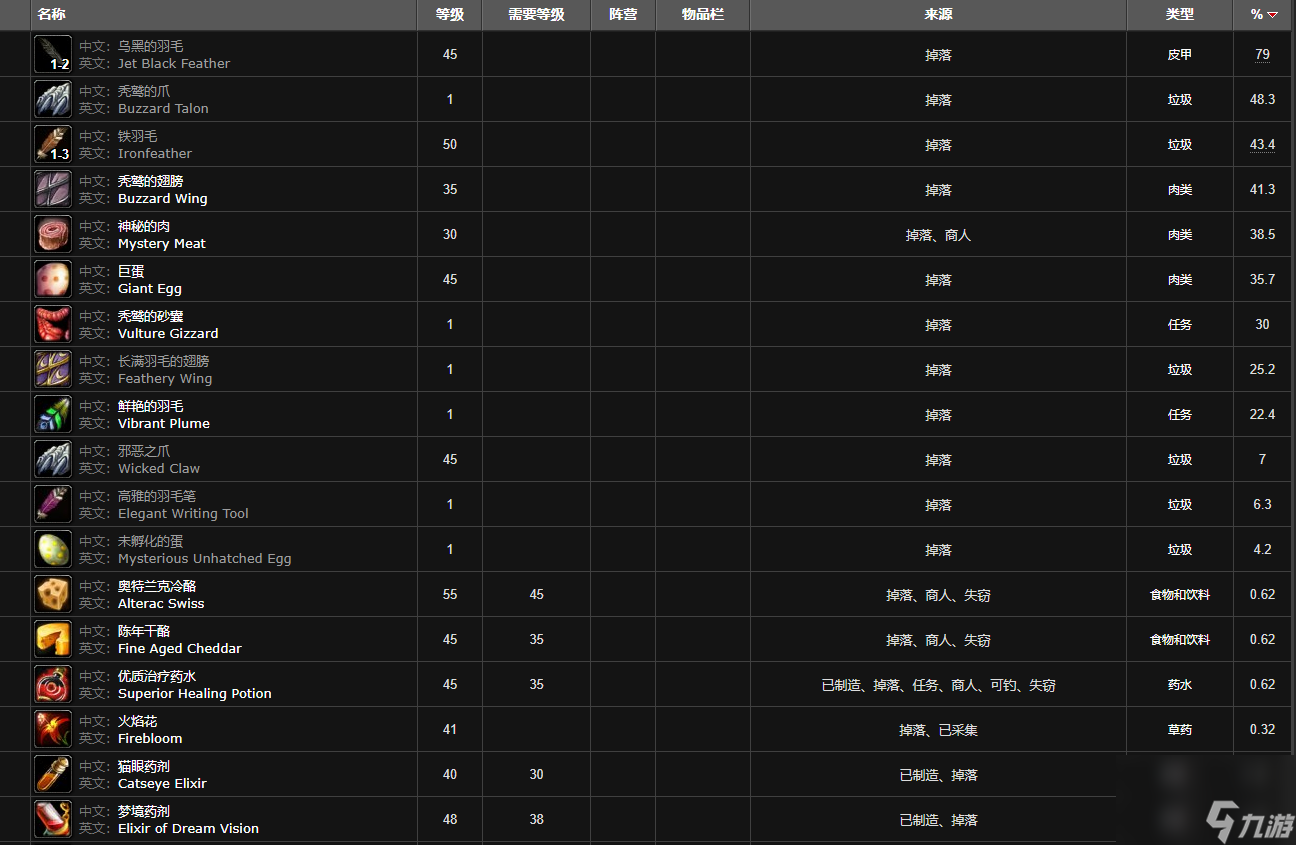The image size is (1296, 845).
Task: Click the Wicked Claw item icon
Action: tap(53, 460)
